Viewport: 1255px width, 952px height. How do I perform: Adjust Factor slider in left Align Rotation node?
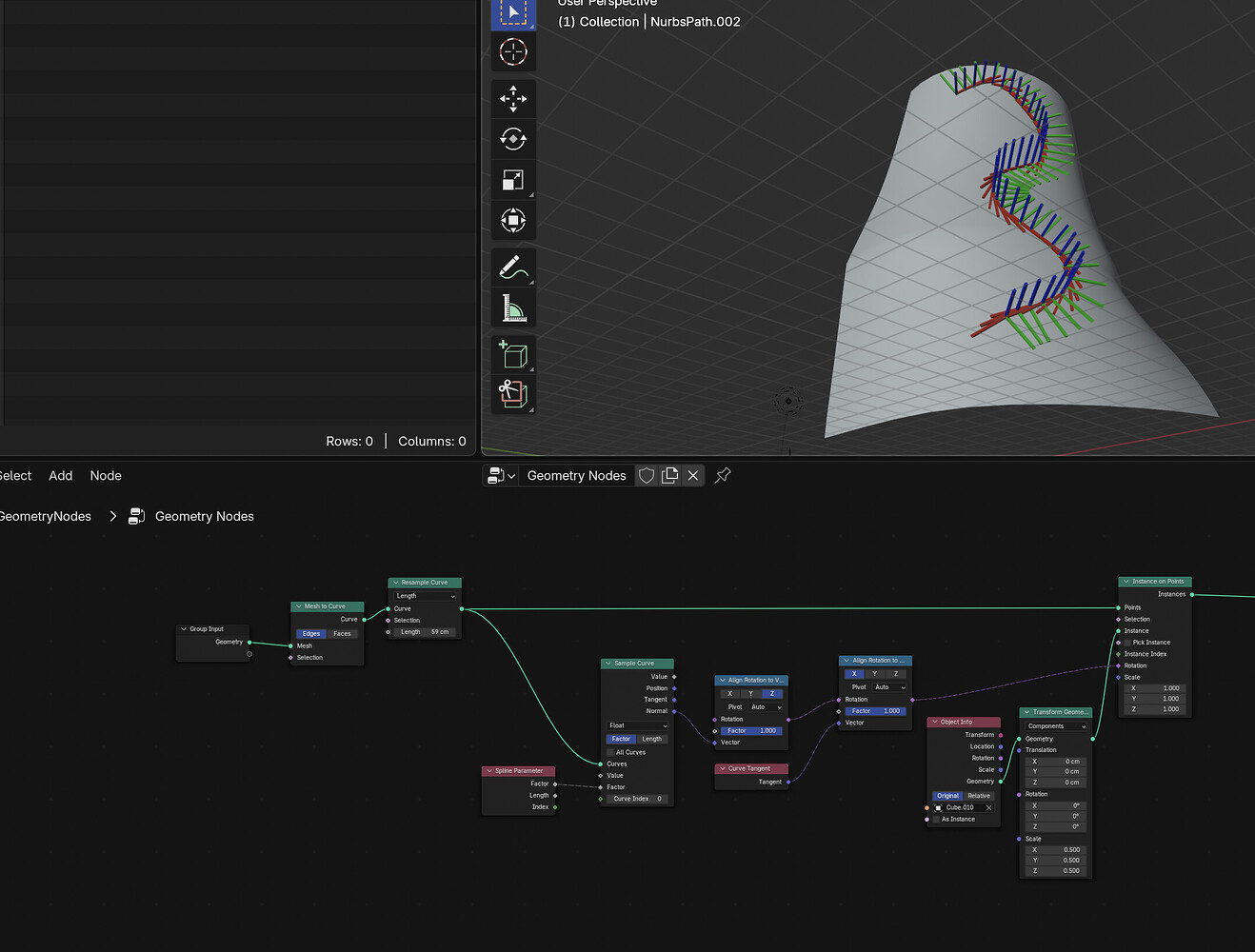(x=752, y=731)
